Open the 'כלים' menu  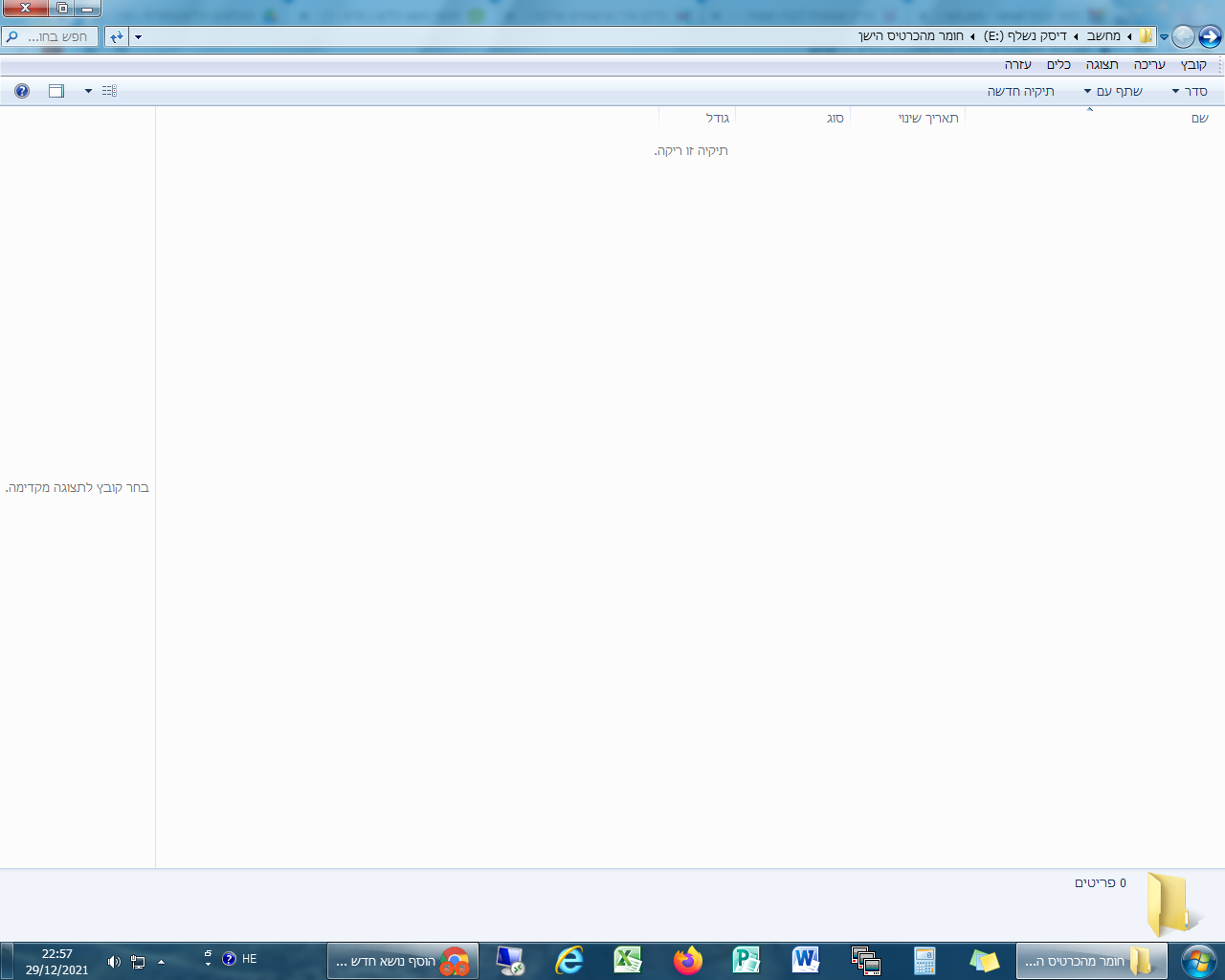[1058, 64]
